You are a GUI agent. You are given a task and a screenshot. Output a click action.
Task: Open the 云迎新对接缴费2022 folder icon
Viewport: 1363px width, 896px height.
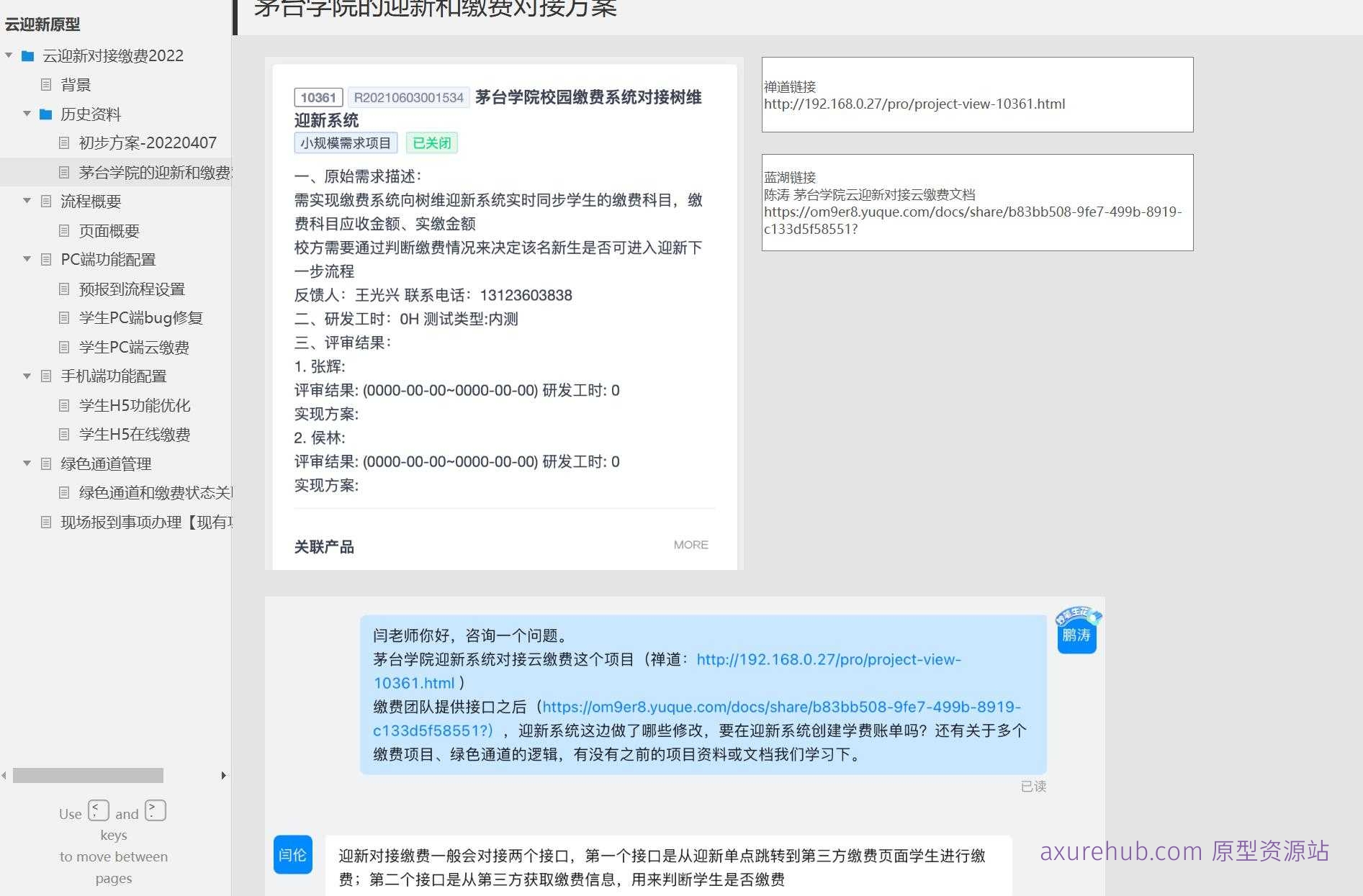coord(27,55)
